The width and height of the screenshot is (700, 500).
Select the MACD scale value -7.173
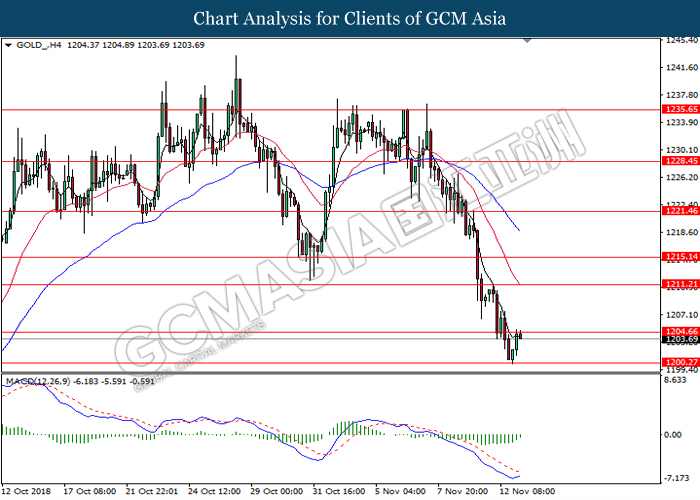point(677,478)
